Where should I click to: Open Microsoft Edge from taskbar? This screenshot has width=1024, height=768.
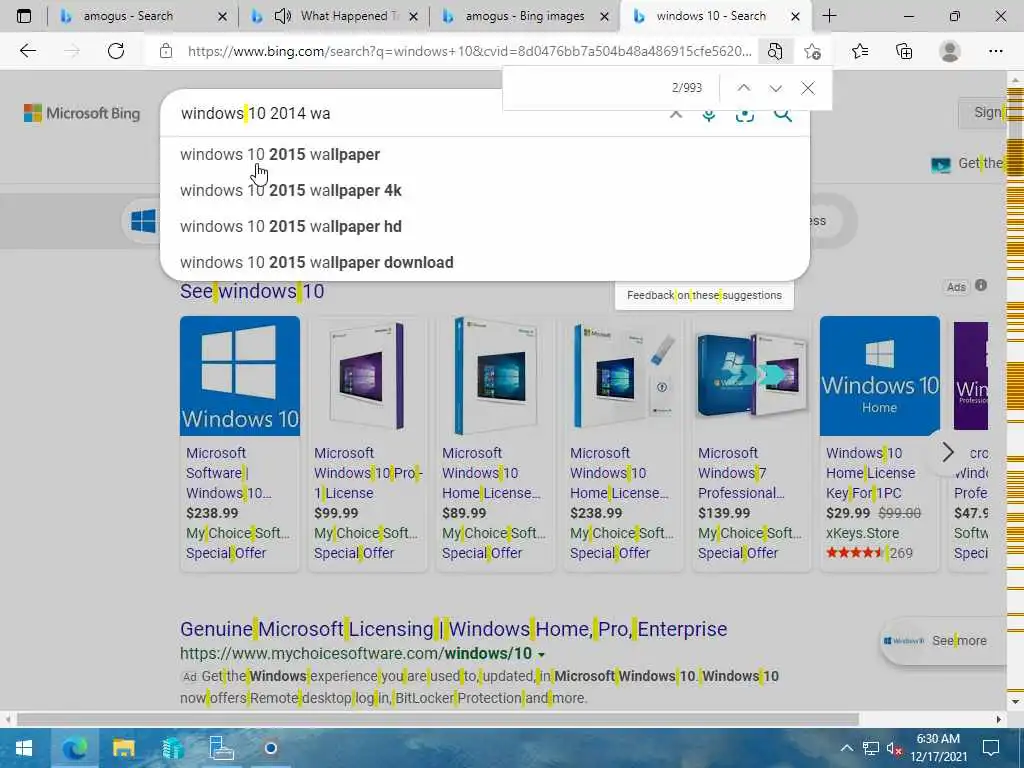coord(74,748)
